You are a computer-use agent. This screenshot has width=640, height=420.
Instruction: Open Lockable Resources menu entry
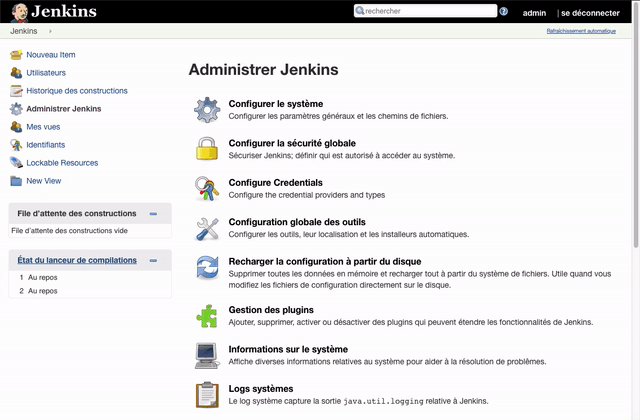(62, 162)
